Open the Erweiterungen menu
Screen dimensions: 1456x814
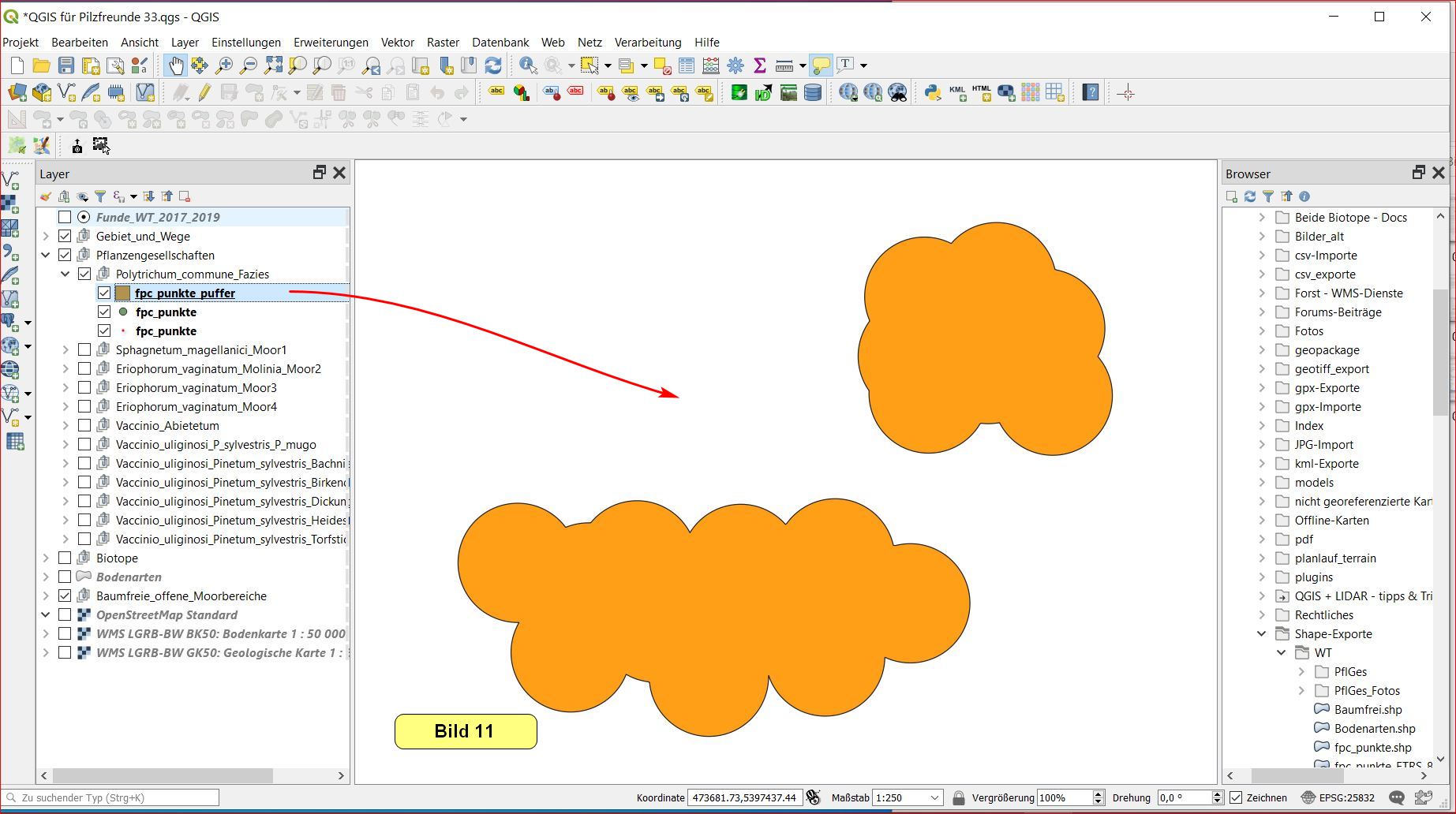(x=331, y=43)
